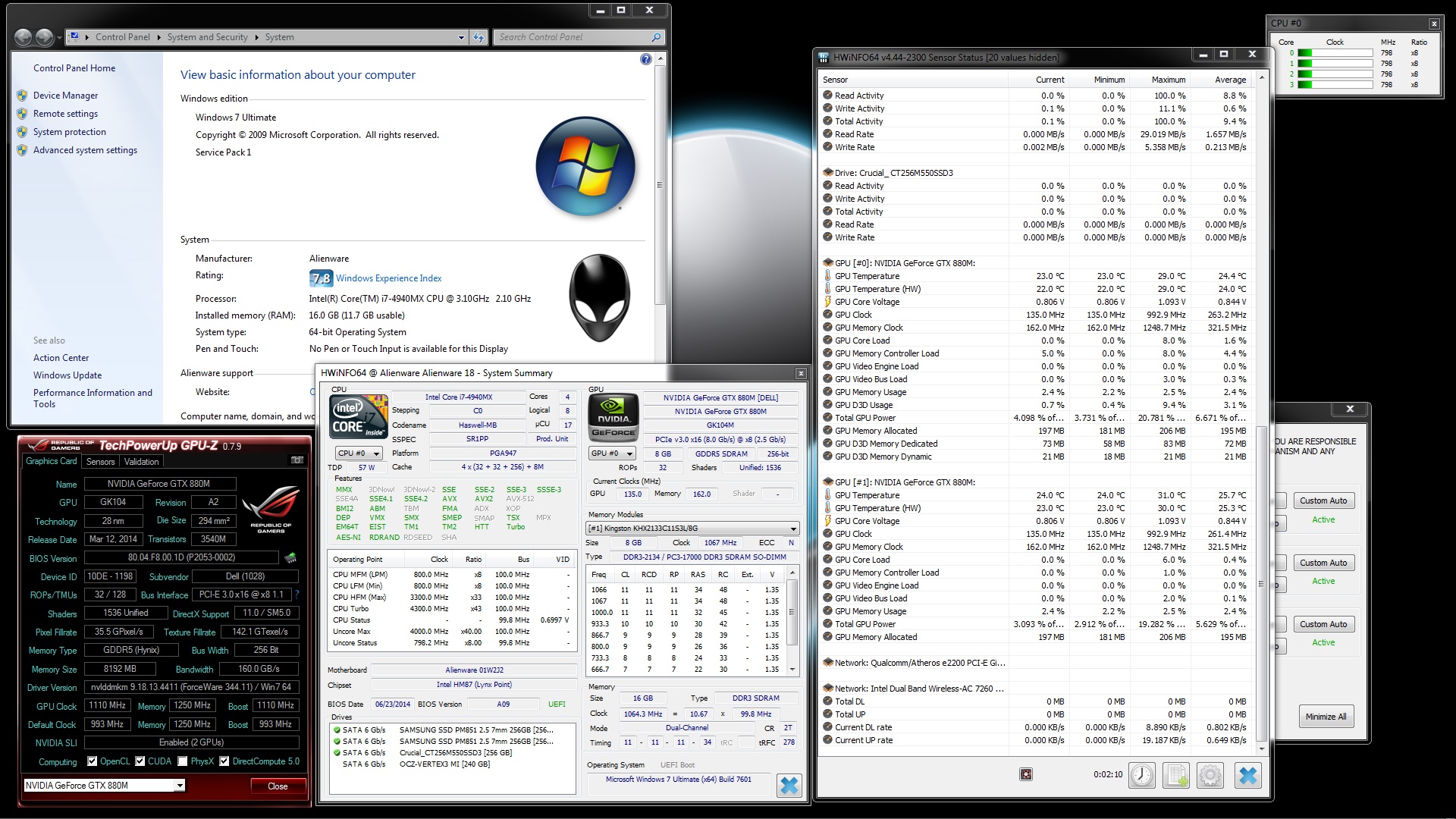
Task: Click Control Panel Home link
Action: 74,68
